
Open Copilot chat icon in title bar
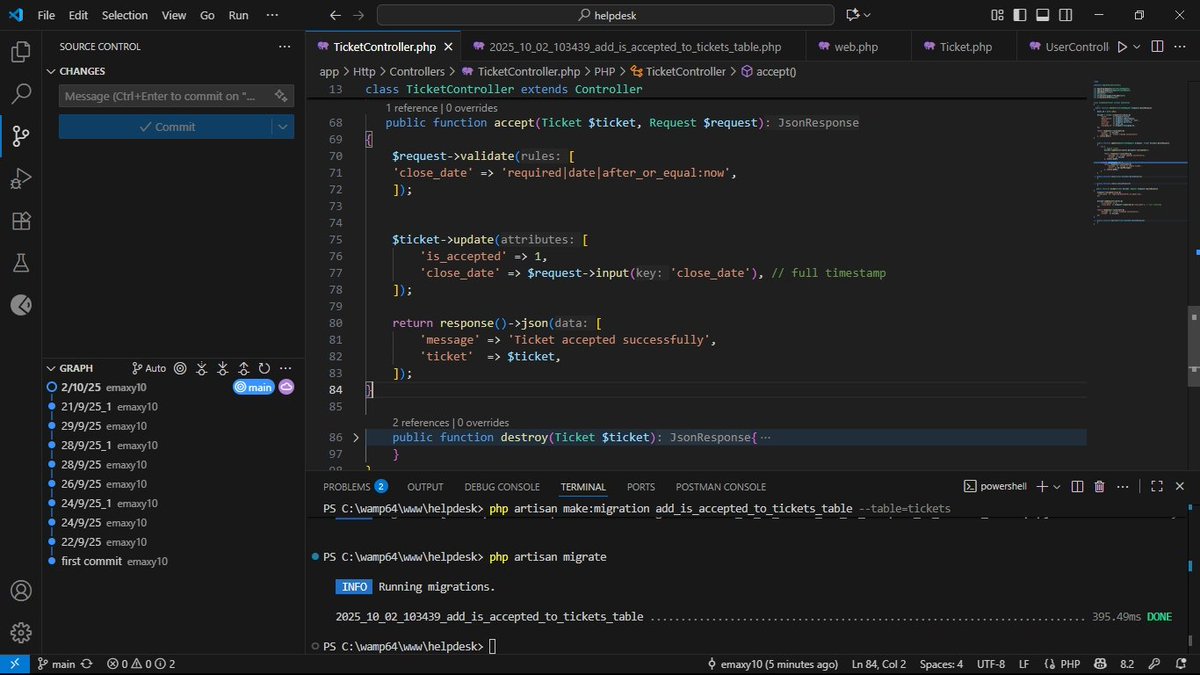click(x=853, y=15)
